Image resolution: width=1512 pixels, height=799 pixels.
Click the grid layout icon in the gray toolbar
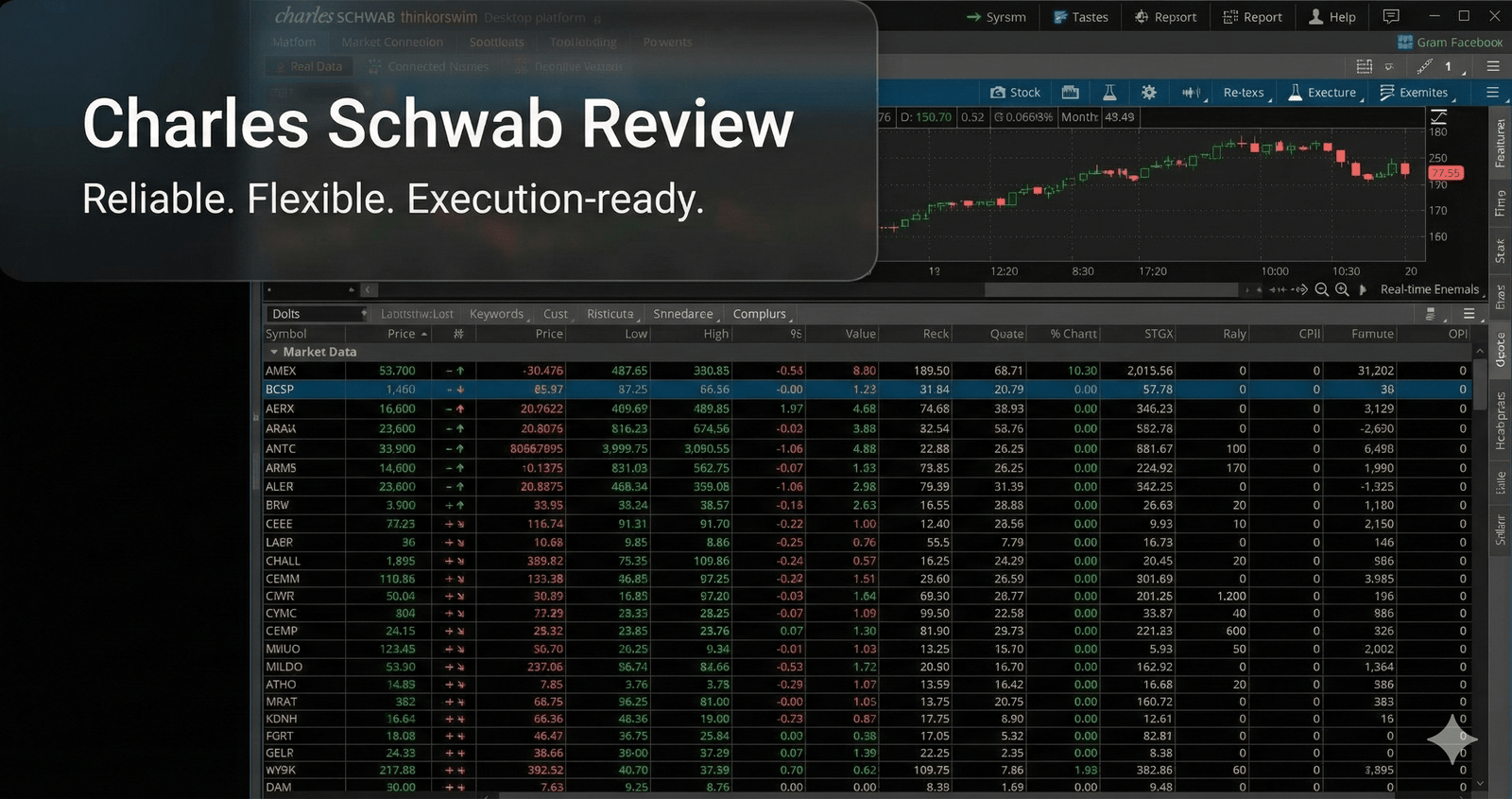click(1364, 66)
